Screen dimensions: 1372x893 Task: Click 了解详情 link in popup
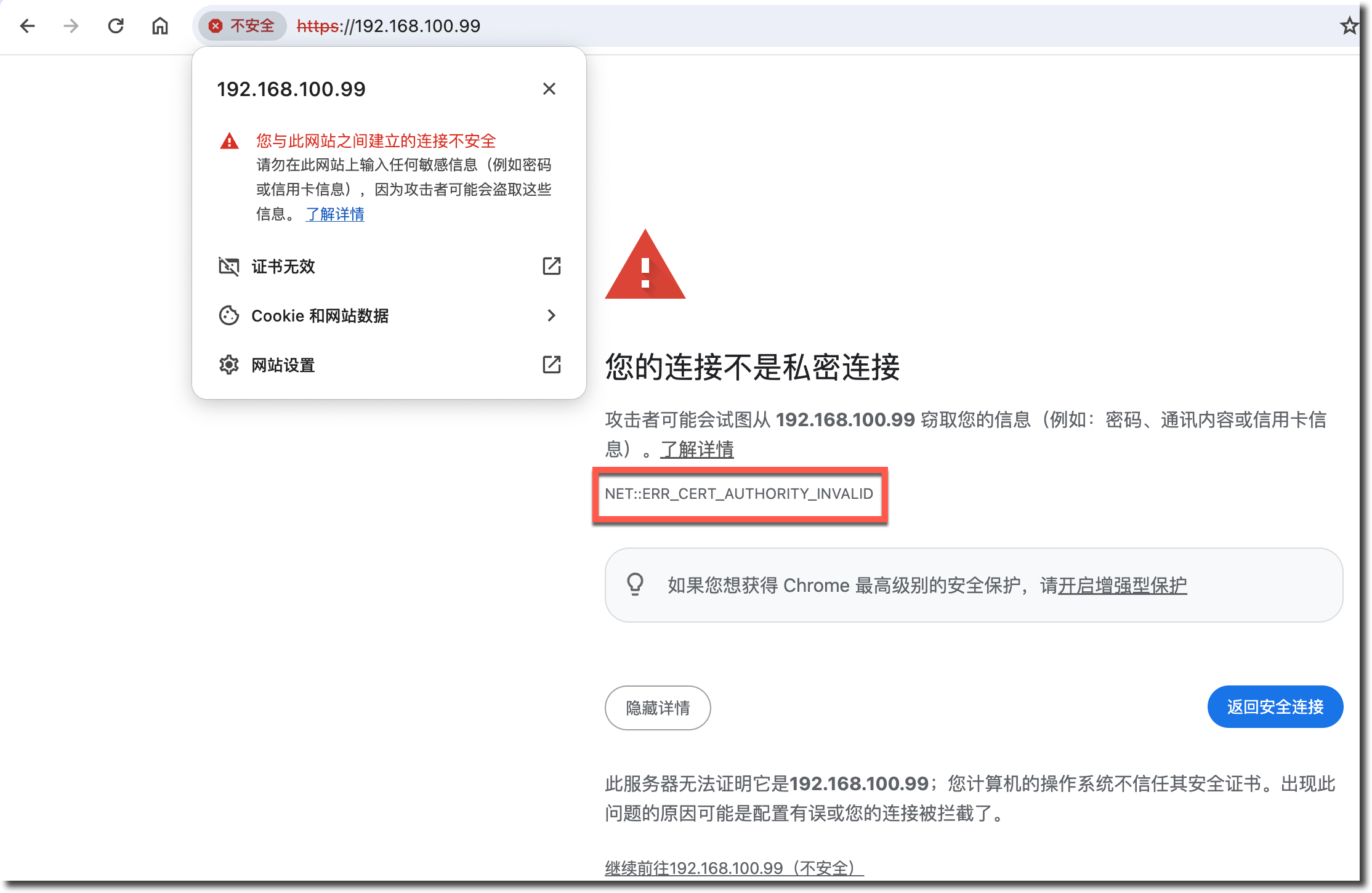coord(335,214)
